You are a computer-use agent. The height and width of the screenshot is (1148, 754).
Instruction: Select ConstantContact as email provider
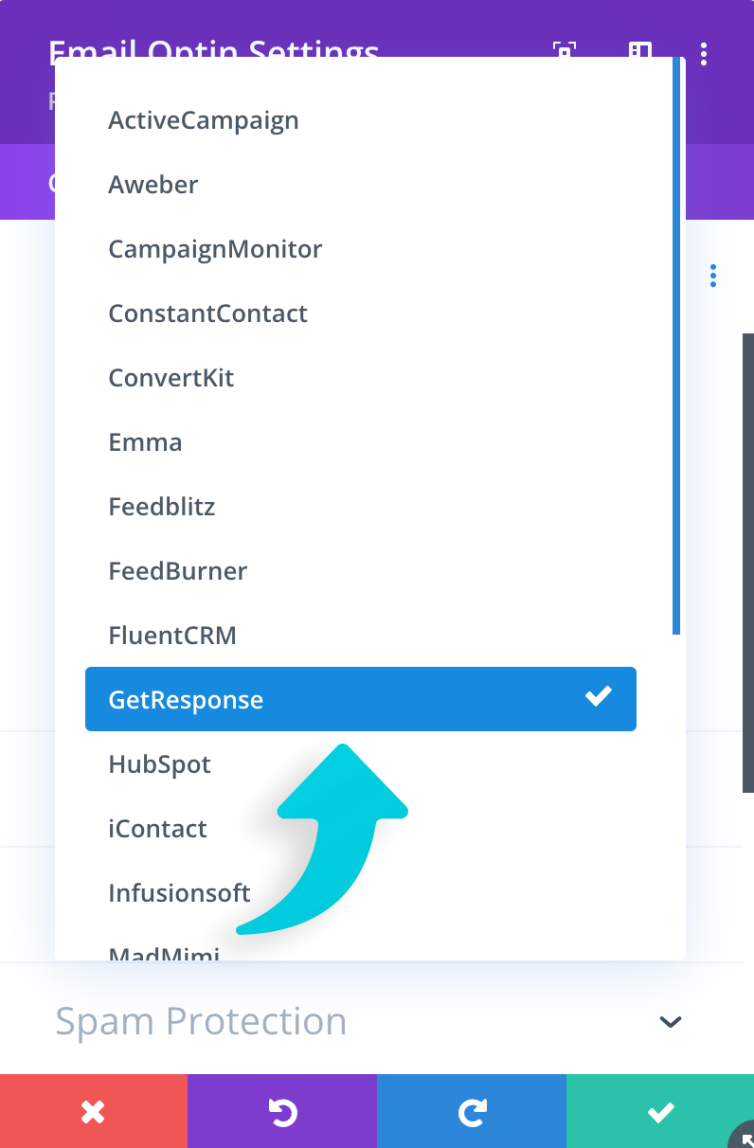click(x=207, y=313)
